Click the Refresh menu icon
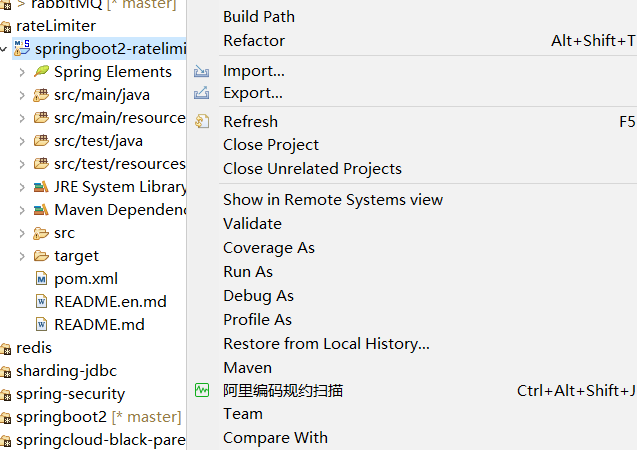The width and height of the screenshot is (637, 450). click(202, 121)
